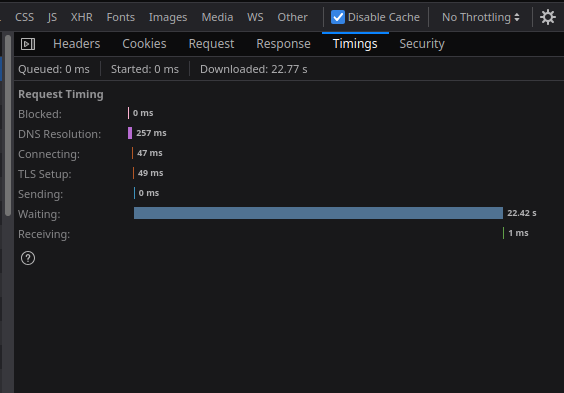Click the "Started: 0 ms" text
Viewport: 564px width, 393px height.
145,69
